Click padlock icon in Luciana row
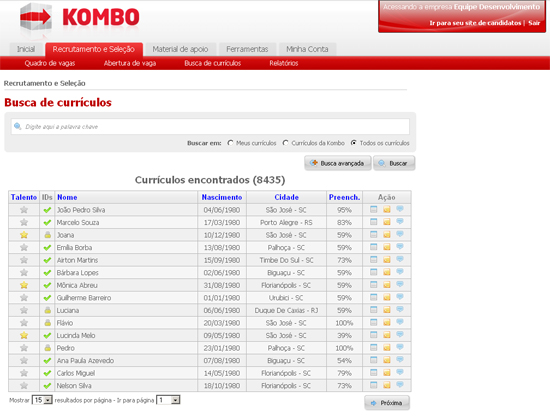The height and width of the screenshot is (416, 550). click(x=48, y=310)
